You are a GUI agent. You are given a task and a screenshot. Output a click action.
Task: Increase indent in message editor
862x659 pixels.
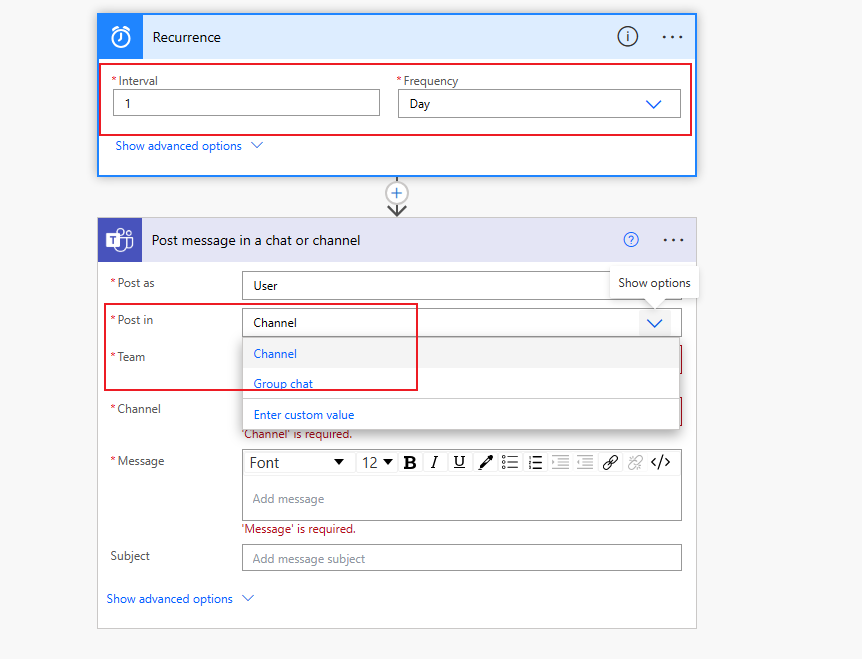[560, 463]
